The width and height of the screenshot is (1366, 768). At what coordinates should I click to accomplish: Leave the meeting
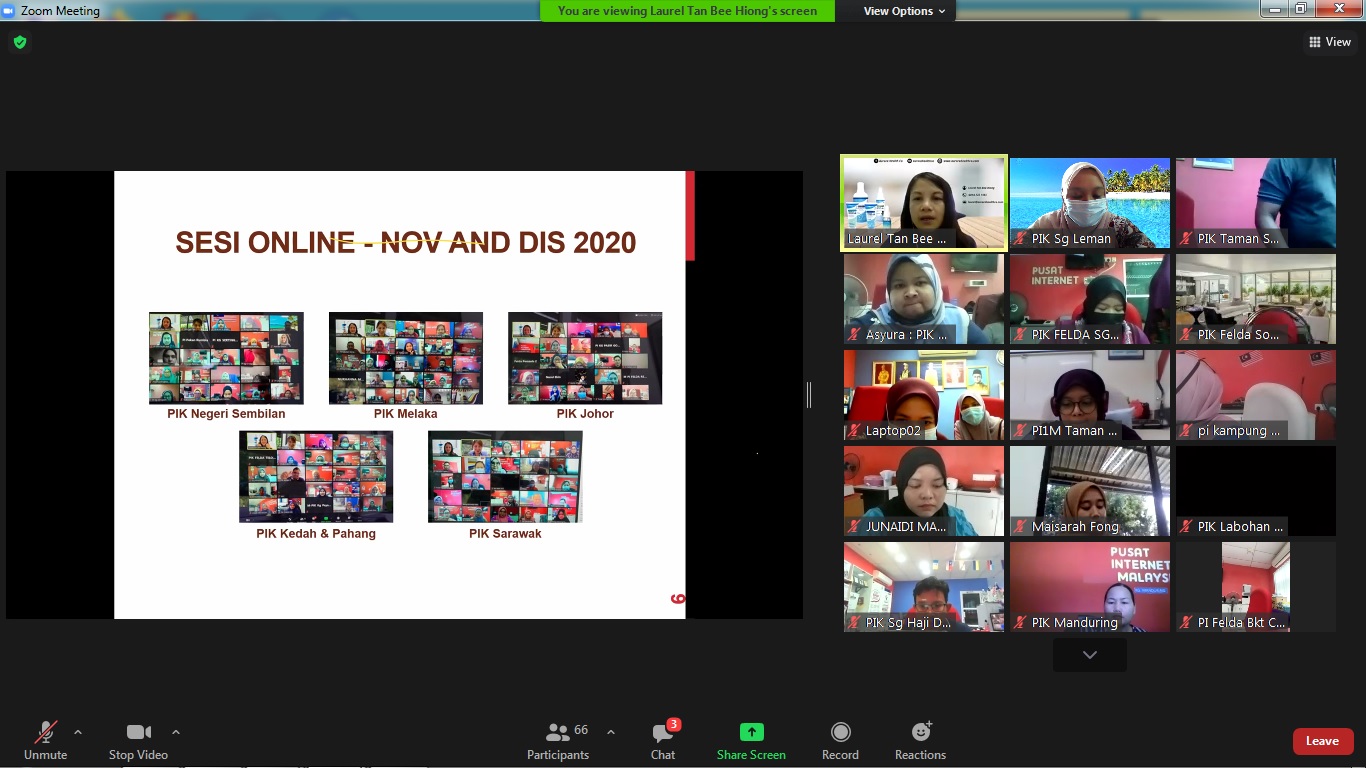point(1322,741)
